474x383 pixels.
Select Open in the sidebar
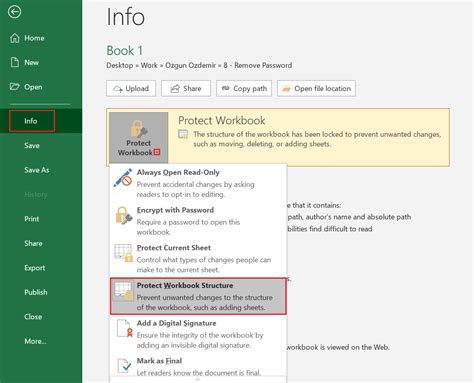coord(41,87)
